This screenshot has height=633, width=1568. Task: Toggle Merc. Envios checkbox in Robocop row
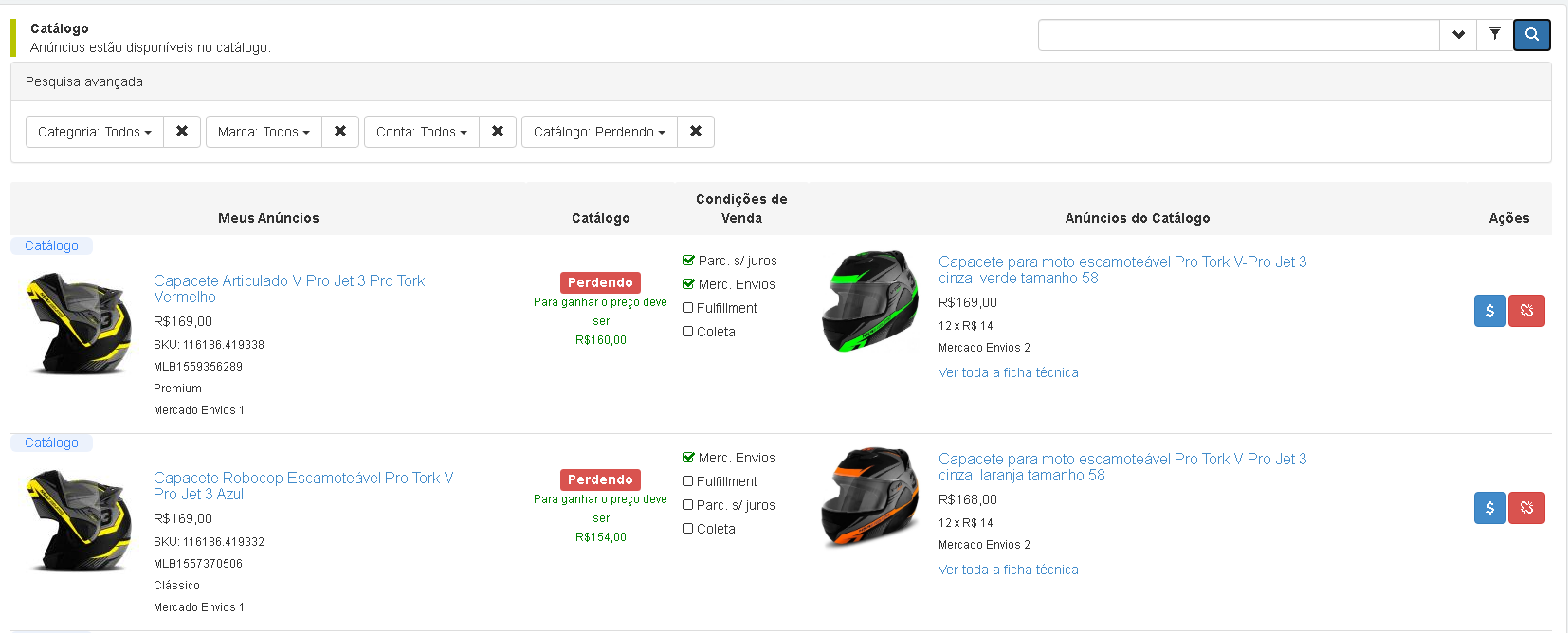(x=688, y=458)
